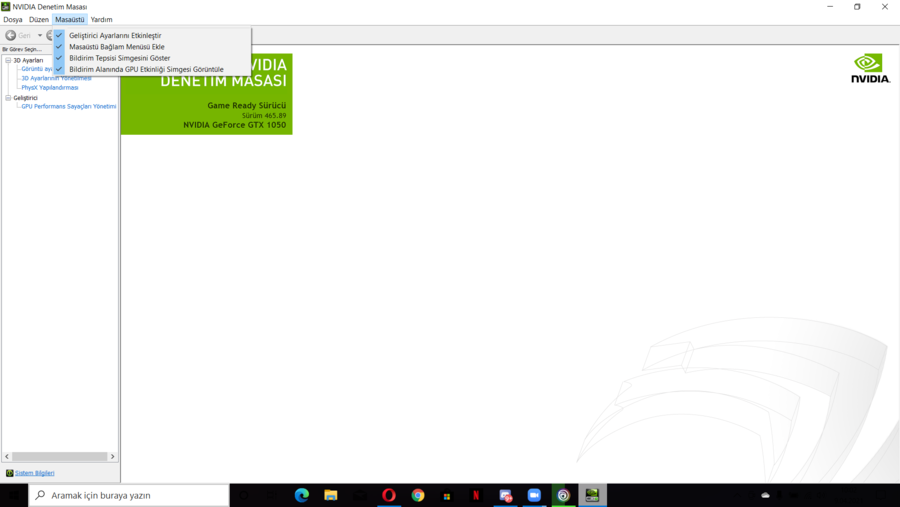Open Google Chrome from the taskbar
Screen dimensions: 900x507
point(418,495)
